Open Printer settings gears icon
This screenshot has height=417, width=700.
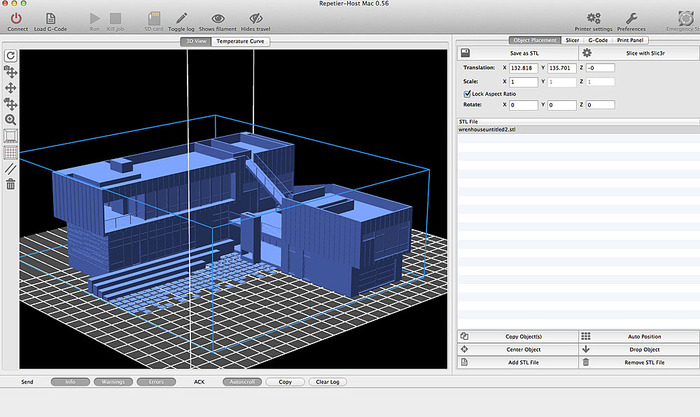pyautogui.click(x=593, y=17)
